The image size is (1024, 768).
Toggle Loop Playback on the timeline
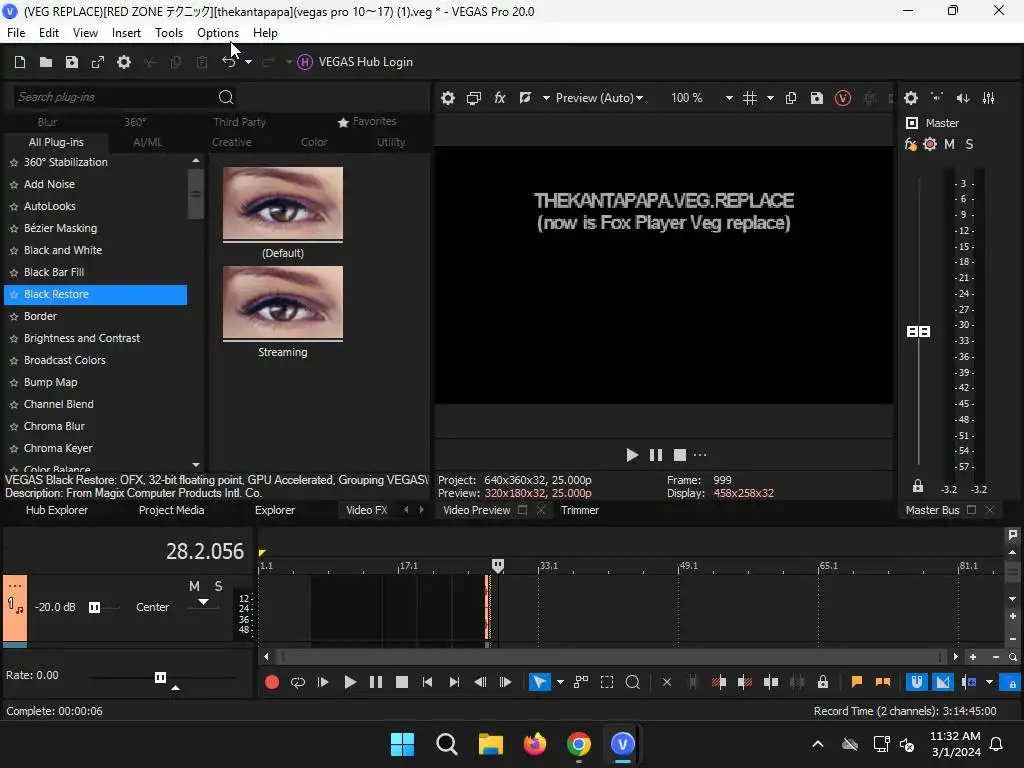pos(298,682)
